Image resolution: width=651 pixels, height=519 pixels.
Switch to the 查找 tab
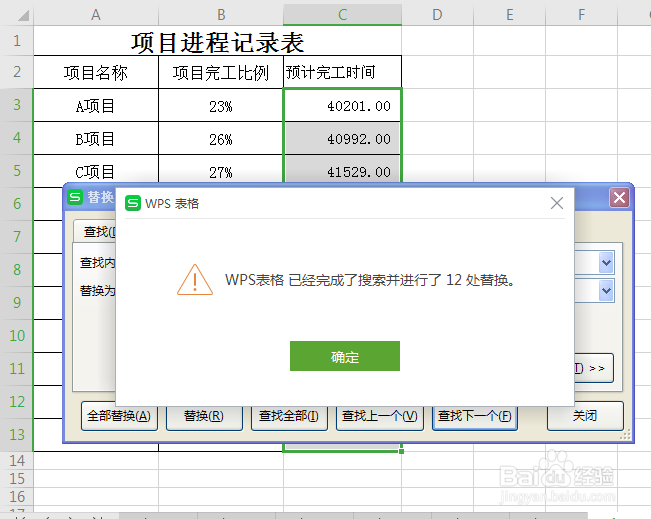click(x=95, y=231)
